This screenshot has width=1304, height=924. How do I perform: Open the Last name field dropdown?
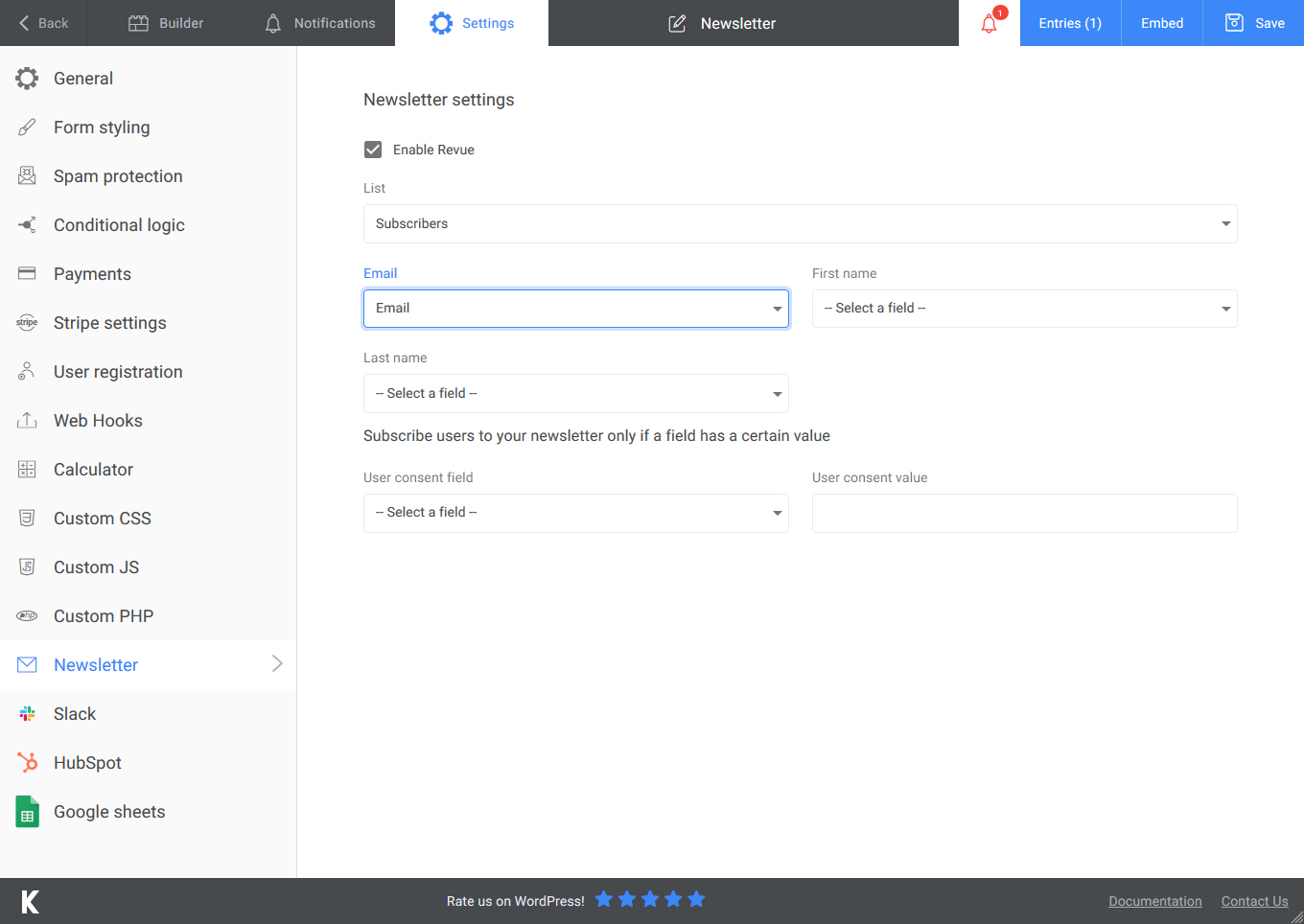[575, 393]
